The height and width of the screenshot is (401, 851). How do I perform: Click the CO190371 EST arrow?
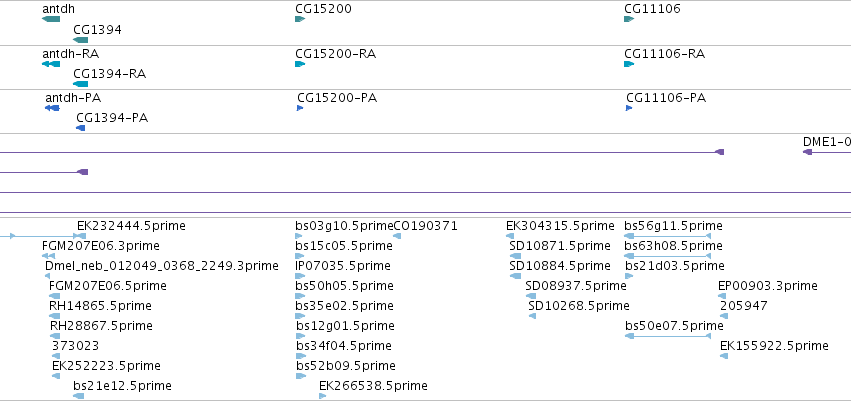coord(397,236)
